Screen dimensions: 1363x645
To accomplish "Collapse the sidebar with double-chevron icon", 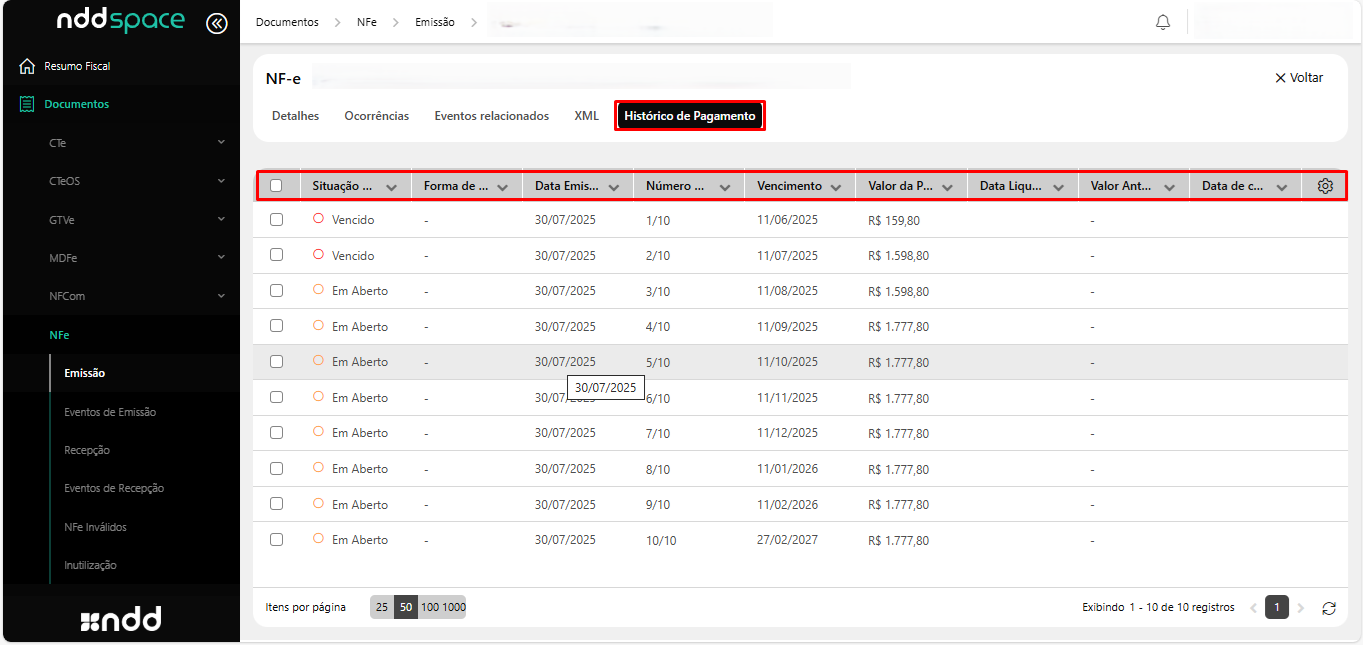I will click(x=216, y=23).
